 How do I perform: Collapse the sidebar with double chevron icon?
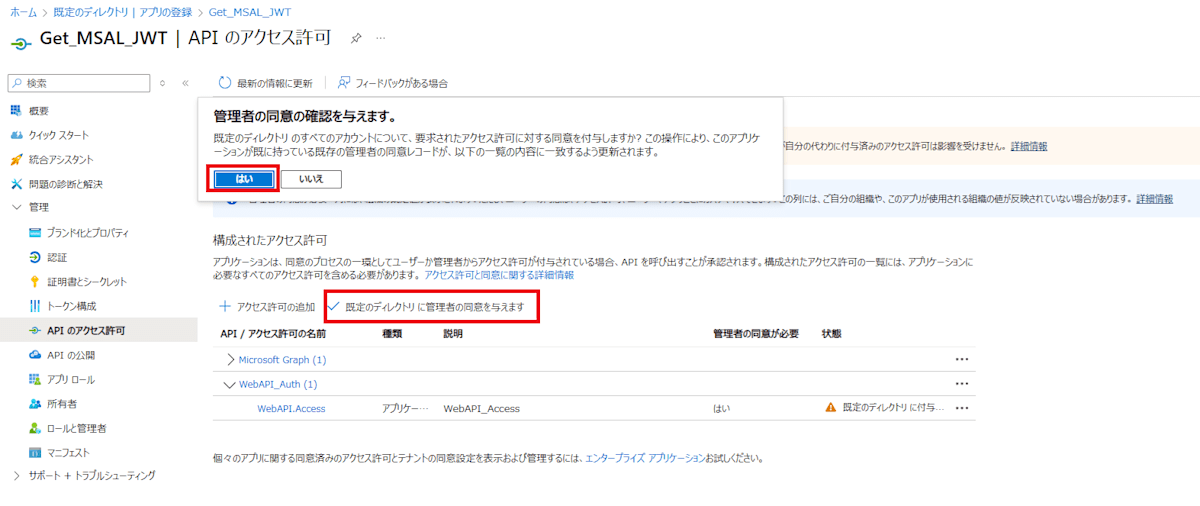point(185,83)
